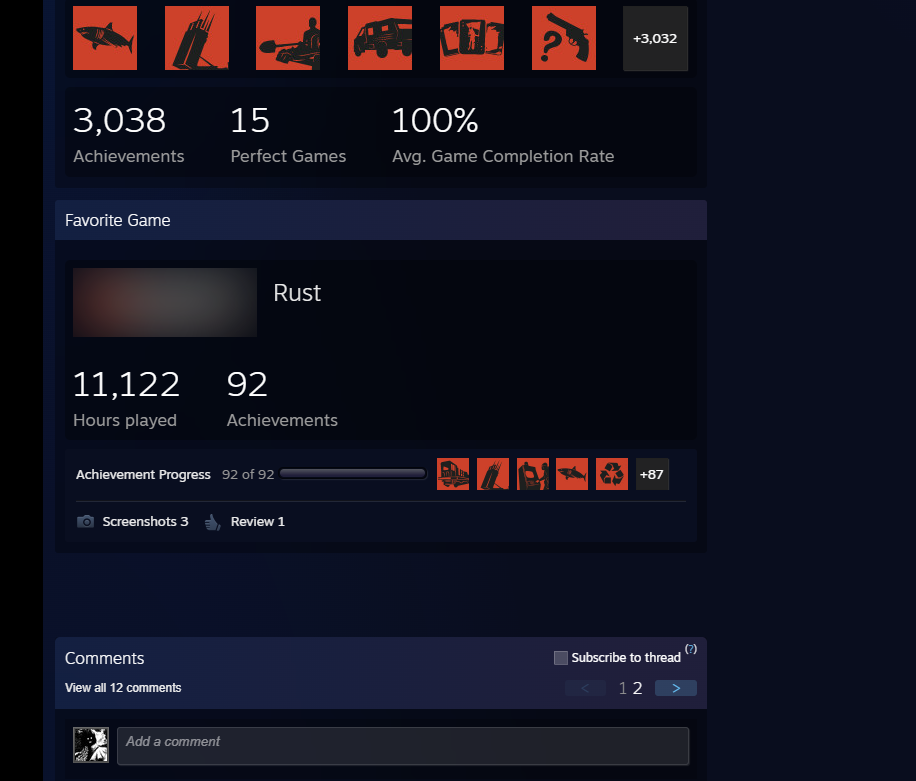This screenshot has width=916, height=781.
Task: Open the train achievement icon in Rust progress
Action: click(453, 474)
